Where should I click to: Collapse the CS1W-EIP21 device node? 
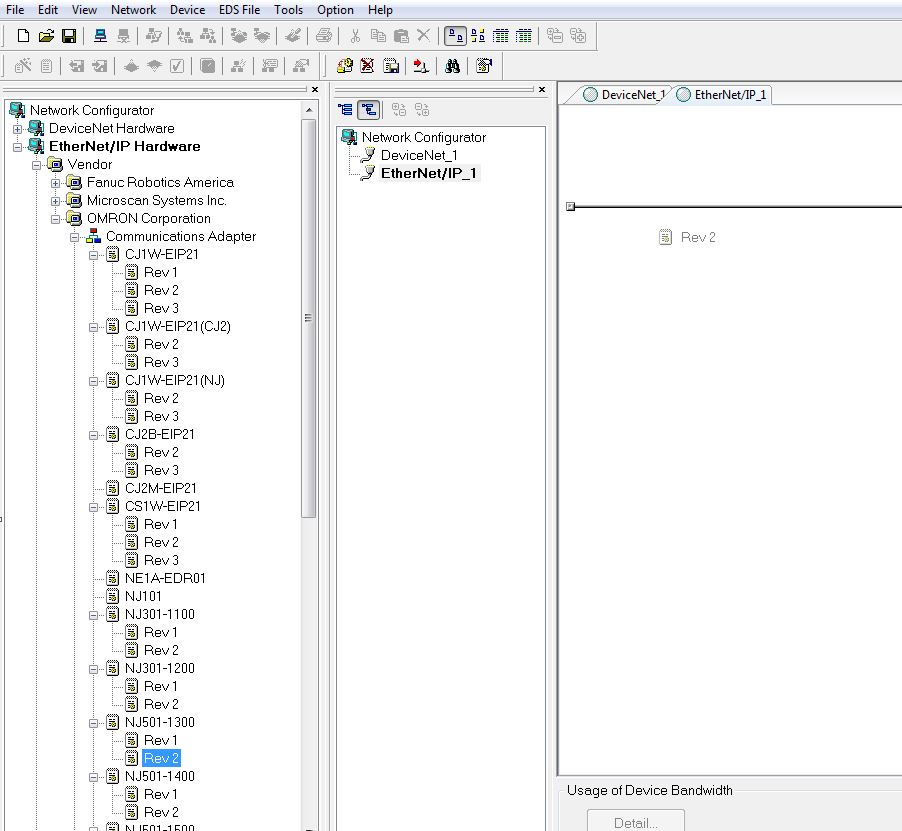(93, 507)
